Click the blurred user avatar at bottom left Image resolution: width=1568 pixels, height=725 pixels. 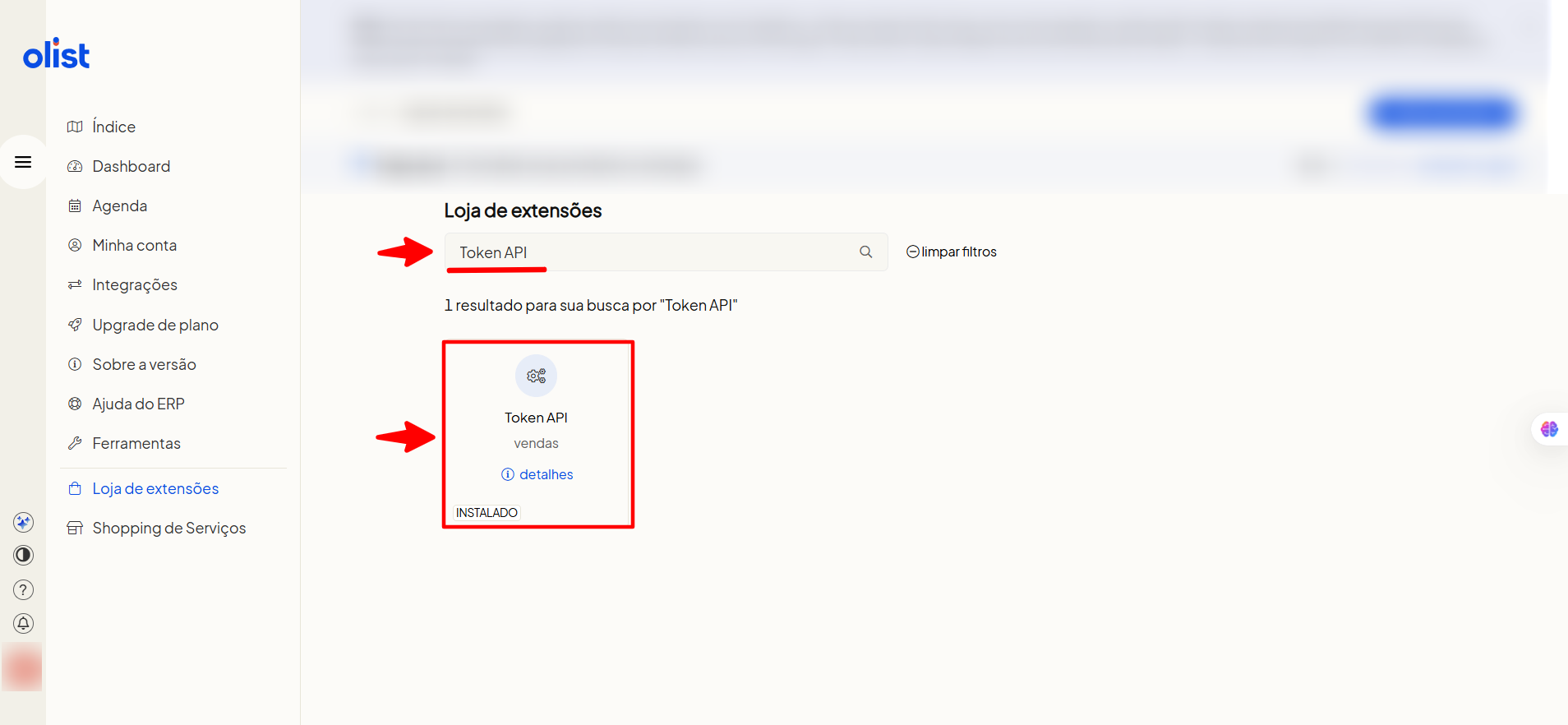pyautogui.click(x=23, y=667)
